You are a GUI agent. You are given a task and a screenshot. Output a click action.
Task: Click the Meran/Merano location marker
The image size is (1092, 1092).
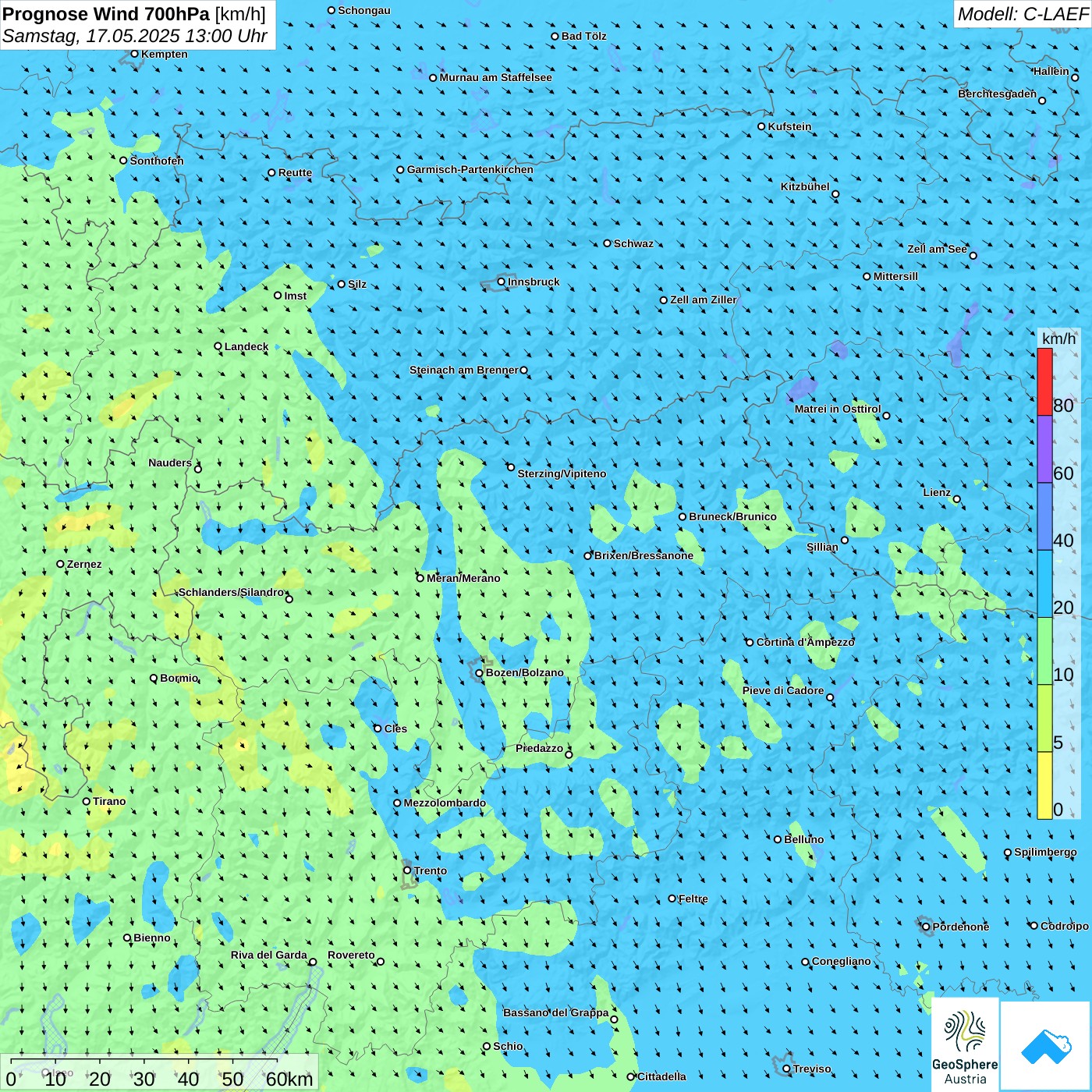coord(420,578)
